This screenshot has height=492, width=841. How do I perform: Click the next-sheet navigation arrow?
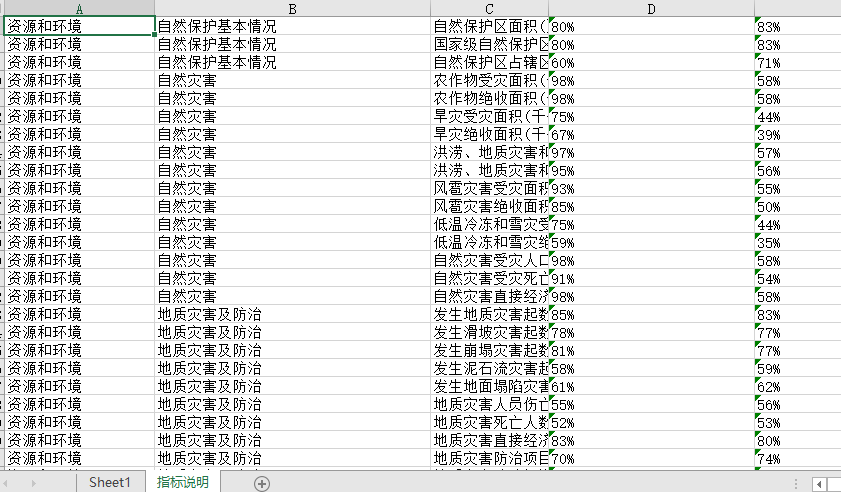[33, 483]
